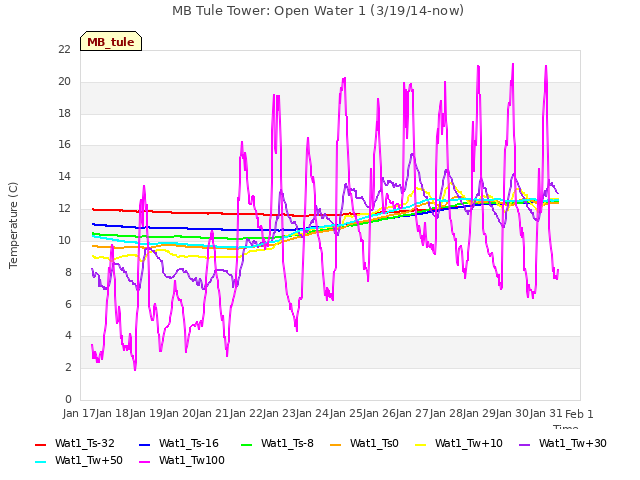Click the Jan 25 x-axis tick label
The height and width of the screenshot is (480, 640).
347,413
